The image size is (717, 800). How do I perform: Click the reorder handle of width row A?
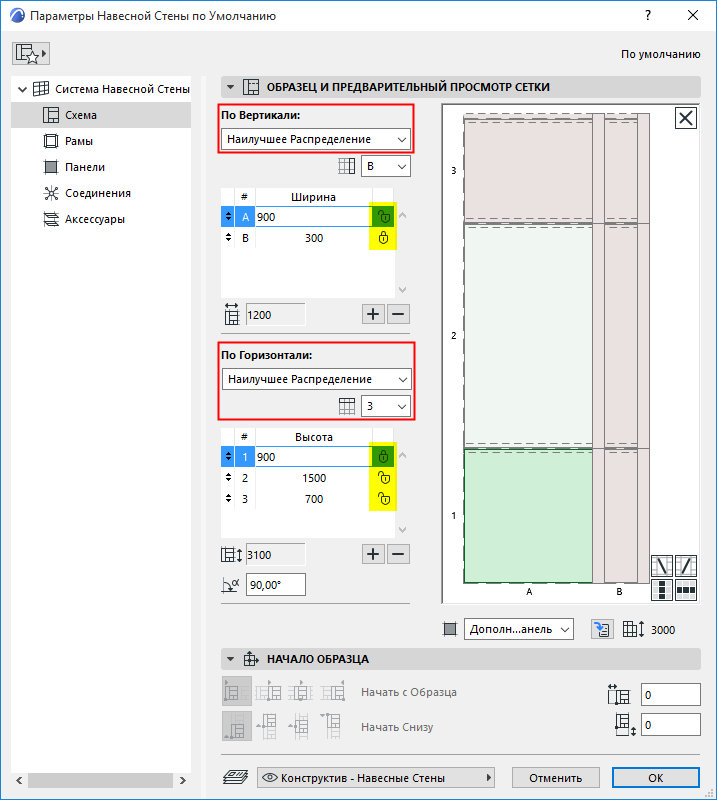pyautogui.click(x=228, y=217)
